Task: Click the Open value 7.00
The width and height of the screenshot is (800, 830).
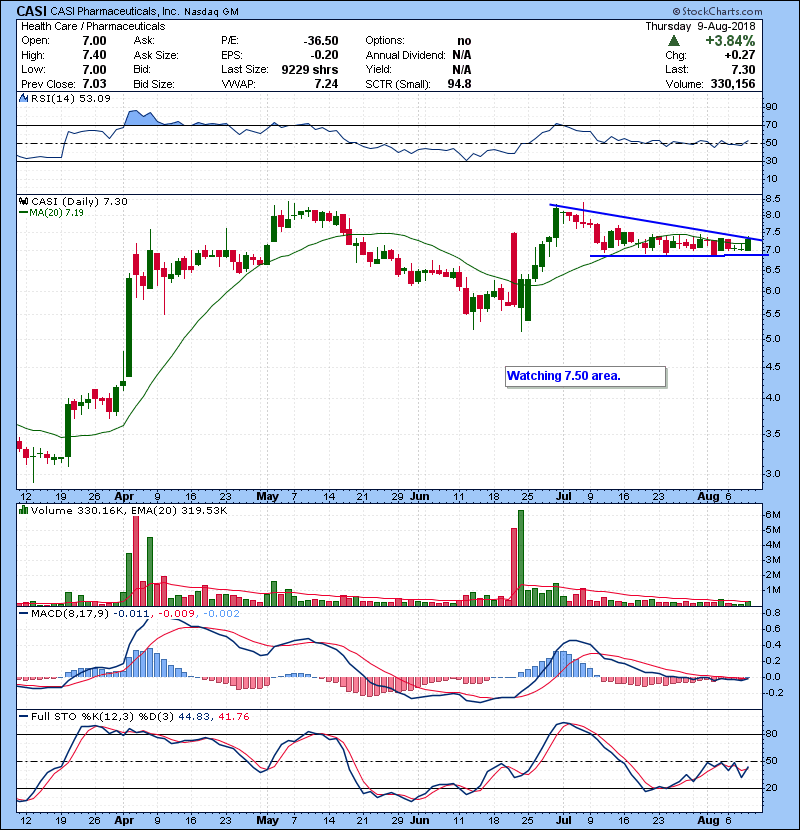Action: tap(94, 41)
